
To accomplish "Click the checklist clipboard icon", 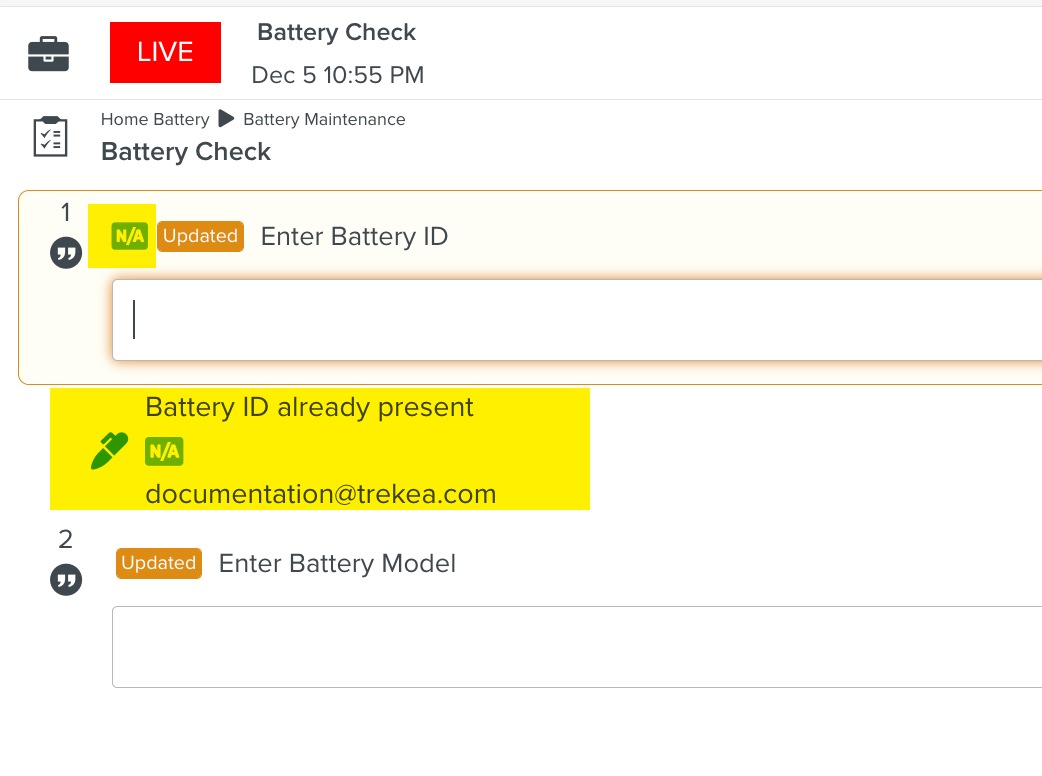I will coord(50,137).
